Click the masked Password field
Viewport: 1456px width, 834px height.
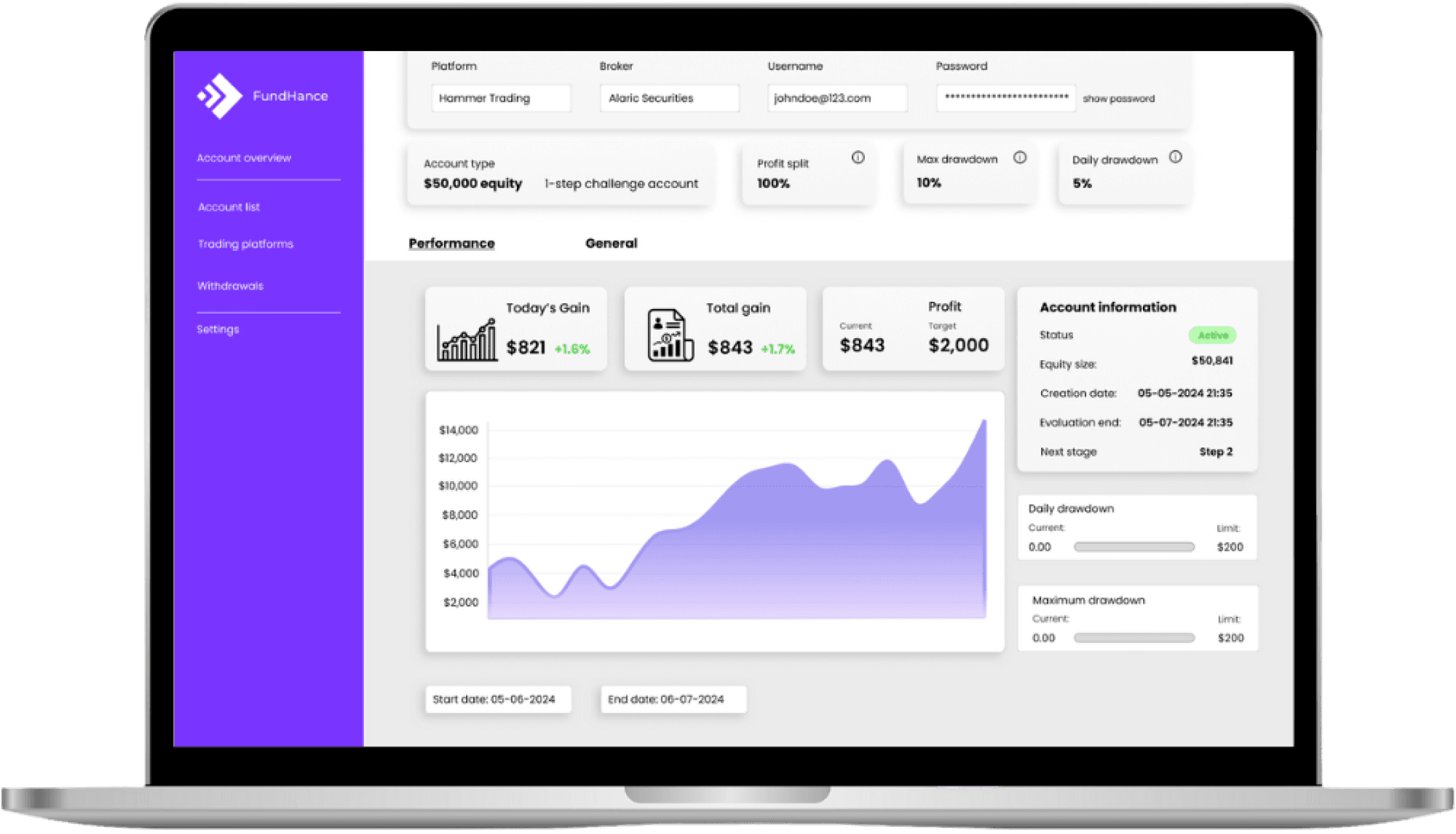point(1006,98)
